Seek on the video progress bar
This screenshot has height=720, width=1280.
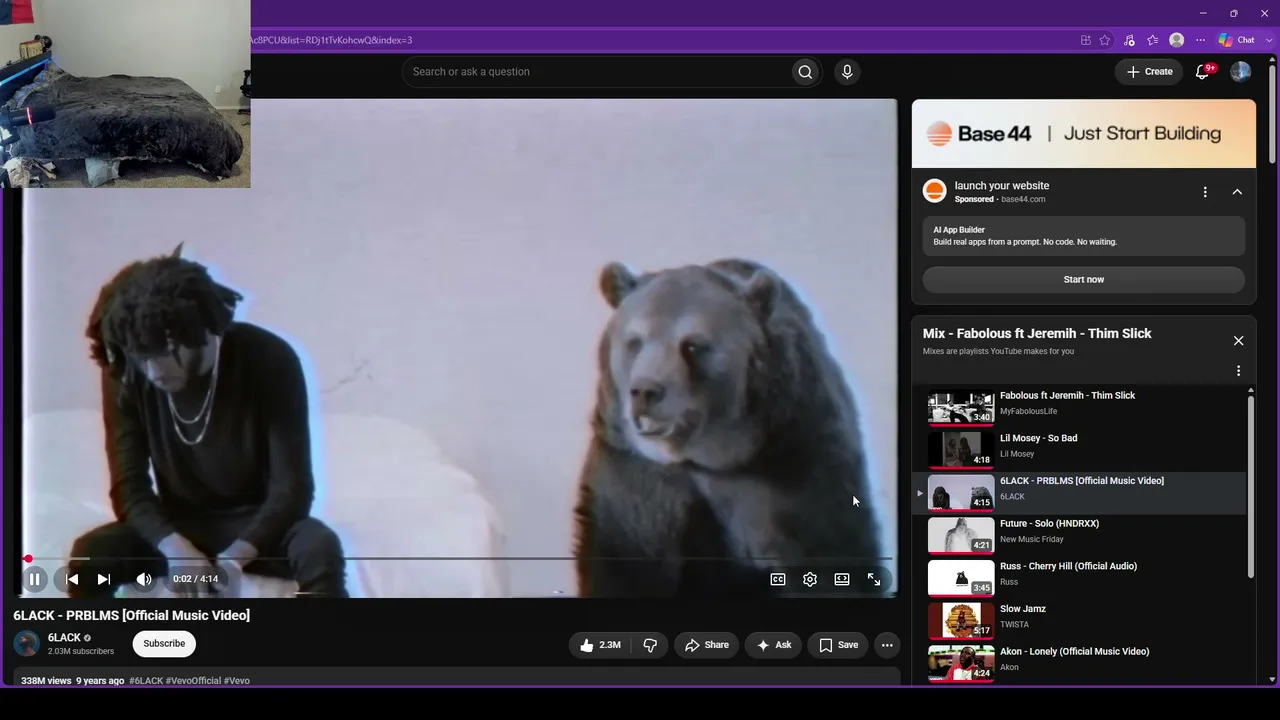[x=458, y=558]
